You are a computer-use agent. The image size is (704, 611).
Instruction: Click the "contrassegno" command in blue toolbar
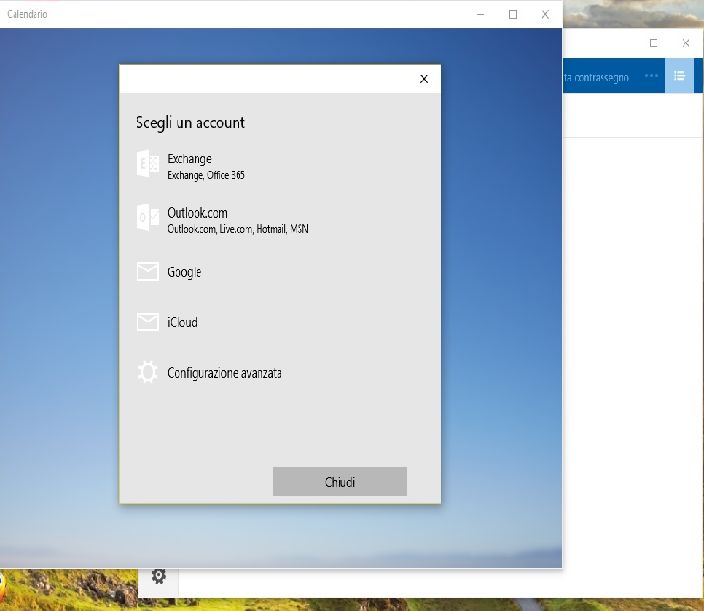click(x=598, y=77)
